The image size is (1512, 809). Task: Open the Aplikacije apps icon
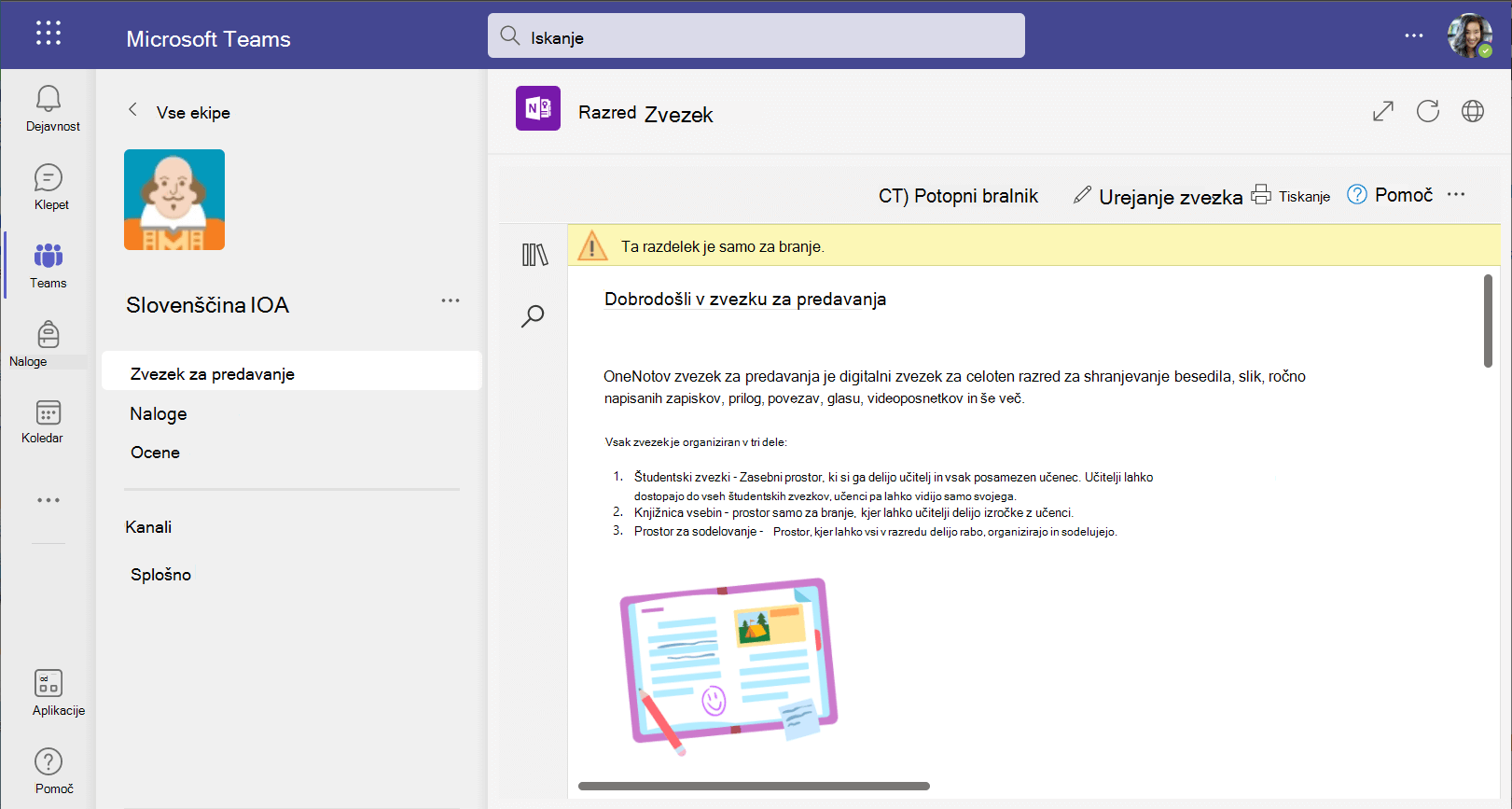[x=49, y=683]
